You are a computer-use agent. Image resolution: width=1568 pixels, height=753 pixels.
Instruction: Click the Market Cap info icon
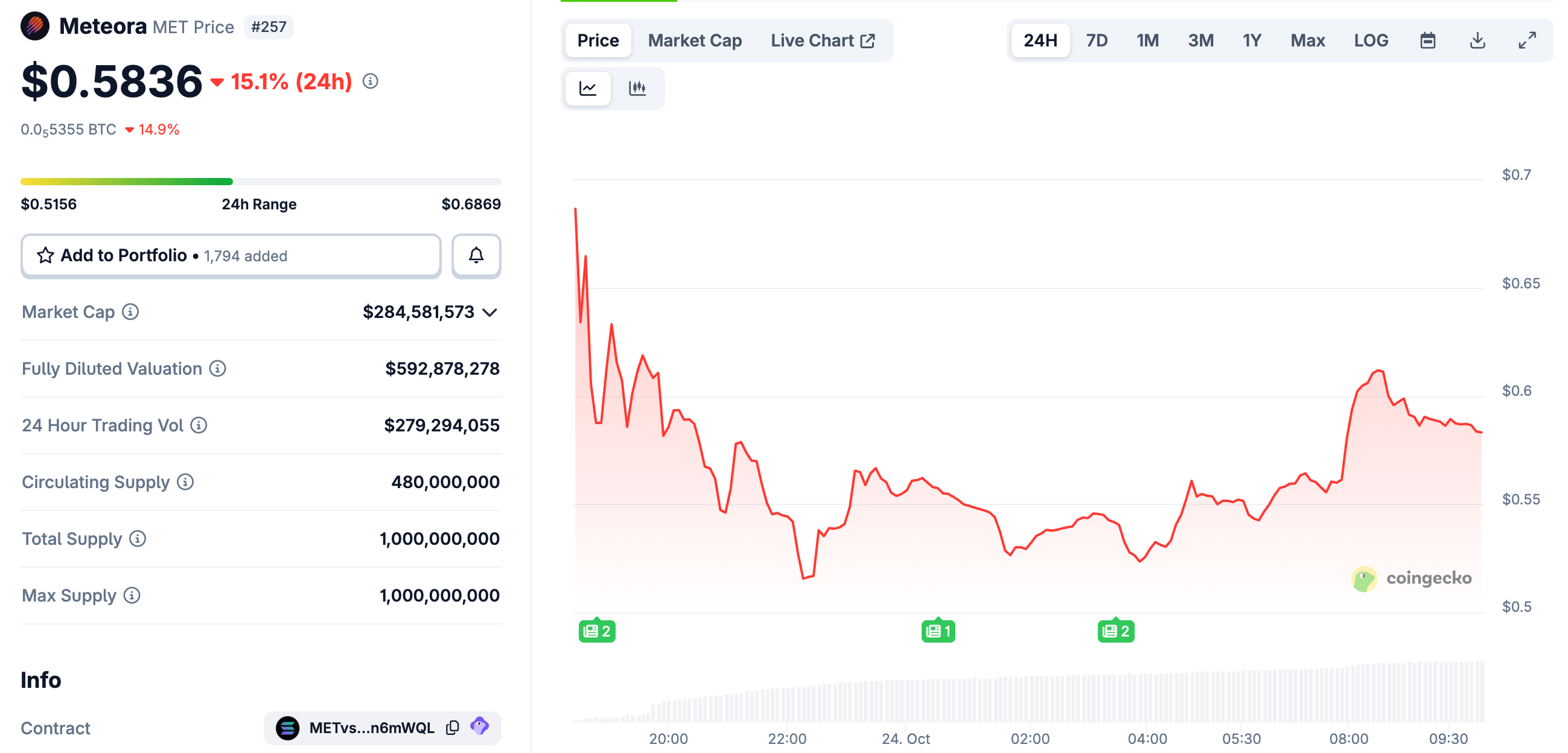coord(130,312)
